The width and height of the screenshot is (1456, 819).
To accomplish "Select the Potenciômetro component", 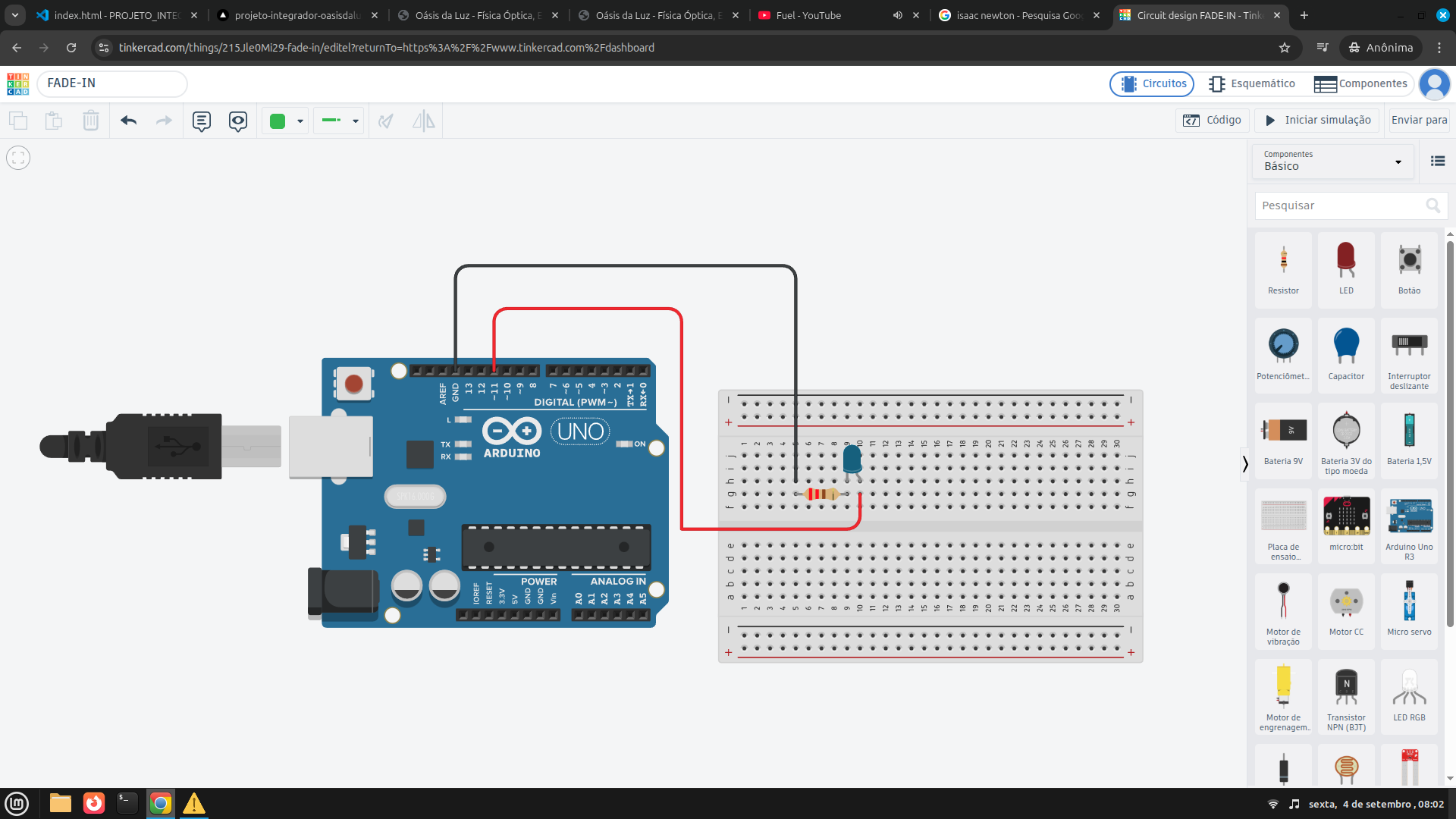I will [x=1283, y=355].
